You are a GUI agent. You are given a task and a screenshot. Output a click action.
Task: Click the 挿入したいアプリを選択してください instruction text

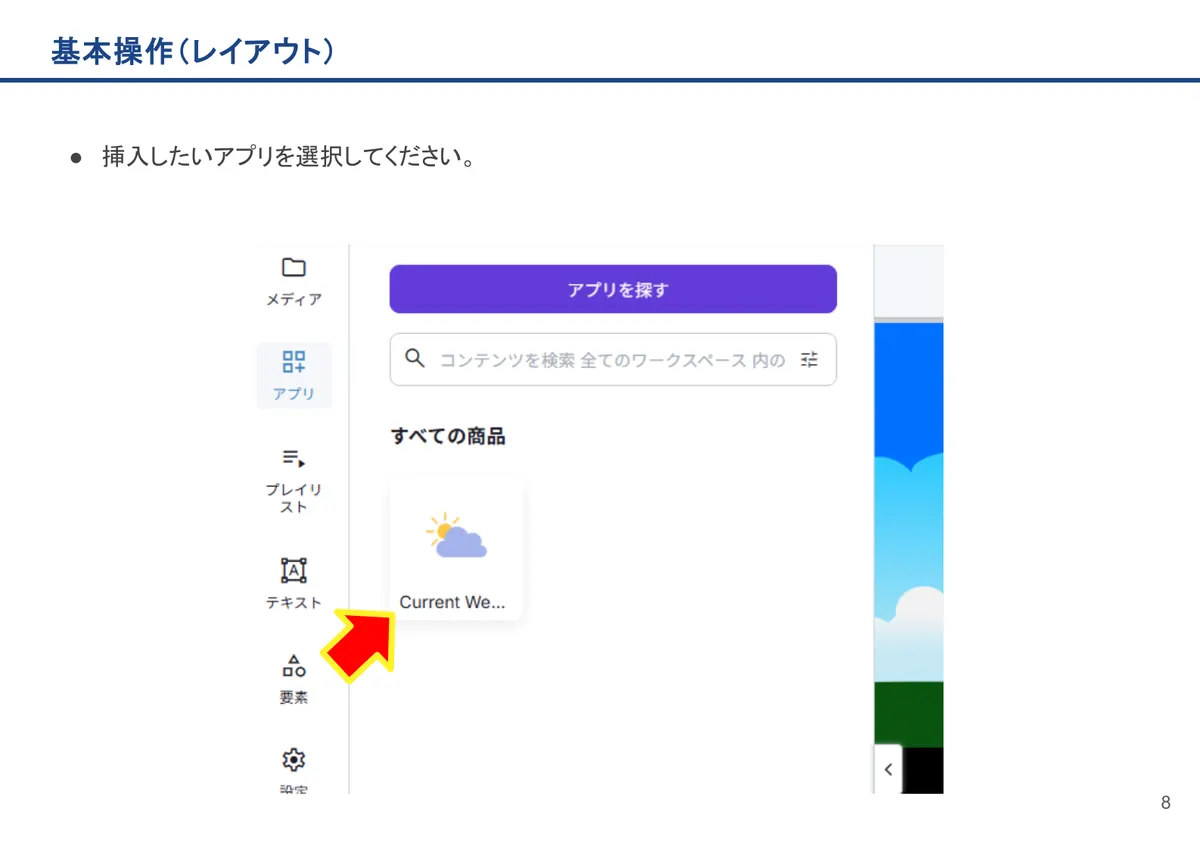(x=288, y=158)
